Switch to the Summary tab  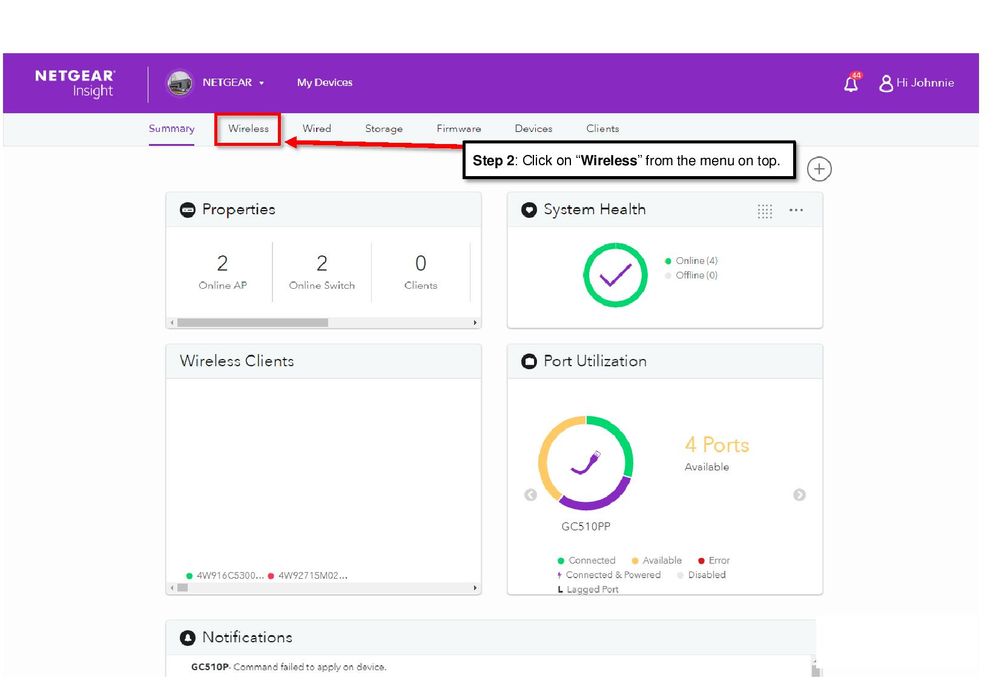pos(171,129)
